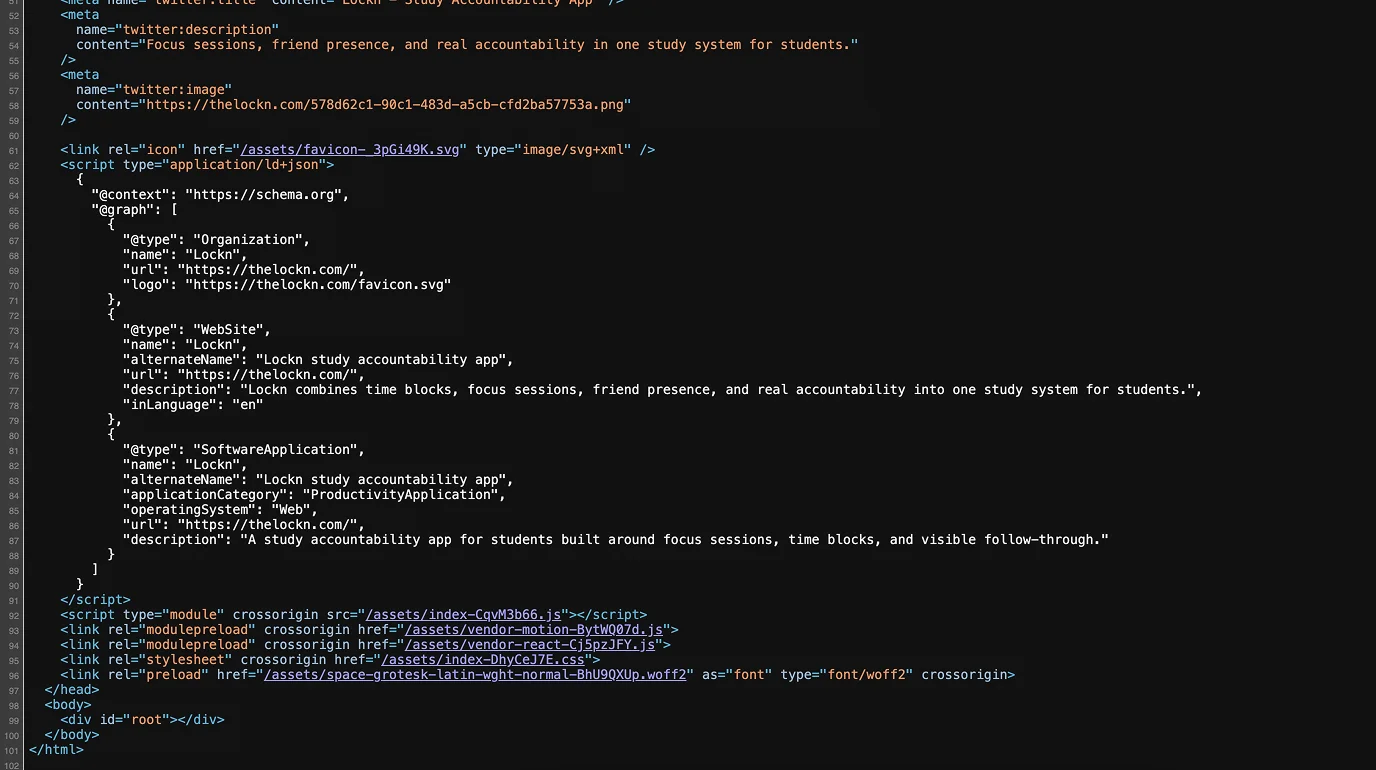Image resolution: width=1376 pixels, height=770 pixels.
Task: Click the font/woff2 type value
Action: 867,675
